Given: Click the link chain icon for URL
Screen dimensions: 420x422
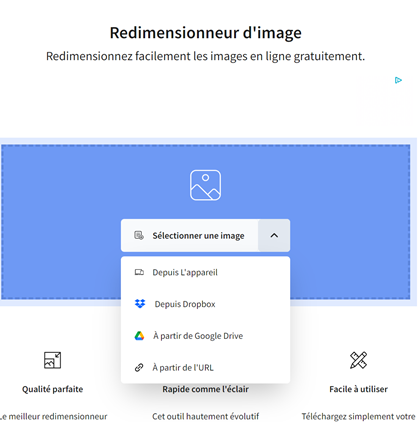Looking at the screenshot, I should click(x=139, y=367).
